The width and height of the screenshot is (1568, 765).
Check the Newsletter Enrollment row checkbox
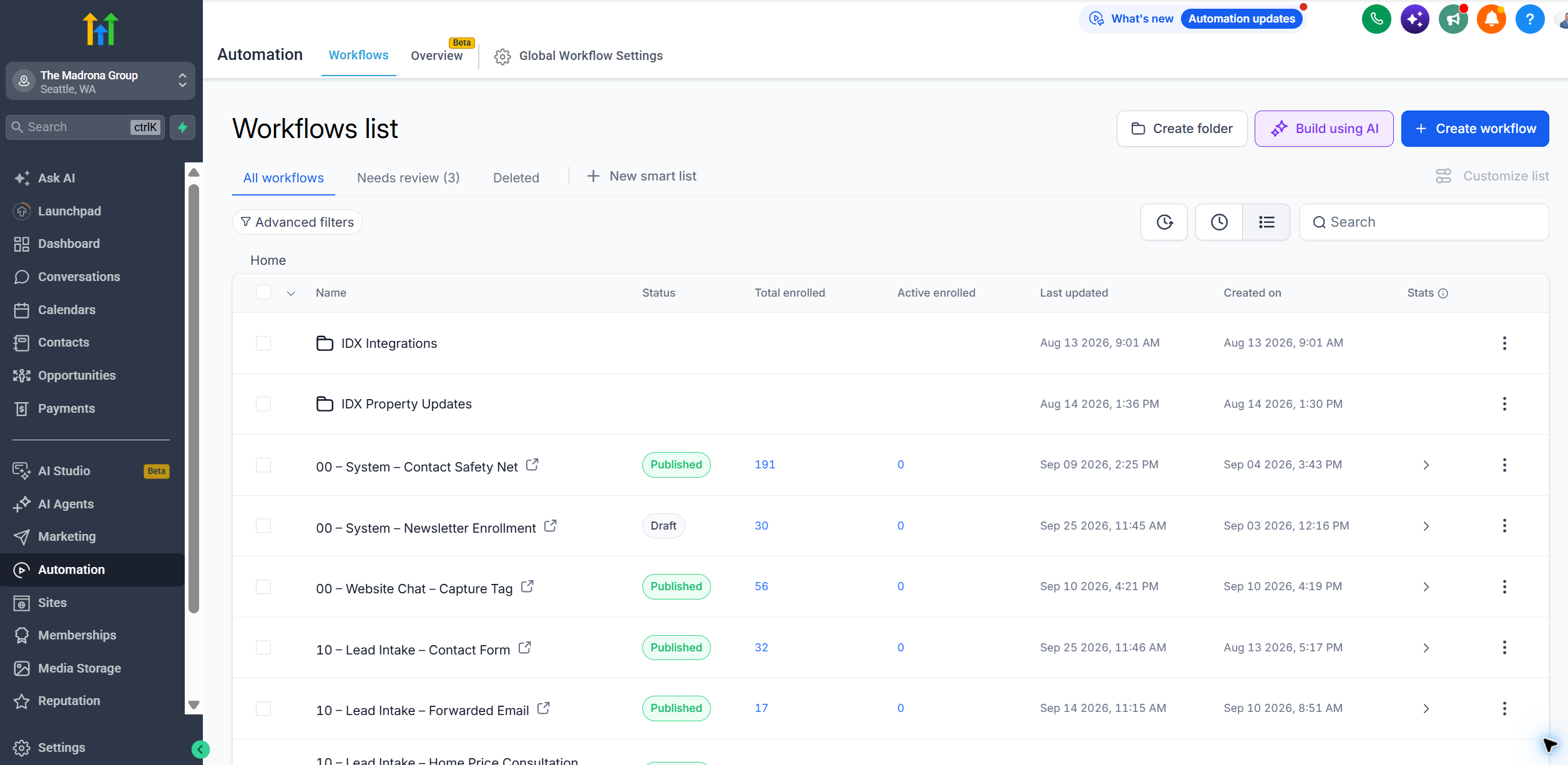263,526
